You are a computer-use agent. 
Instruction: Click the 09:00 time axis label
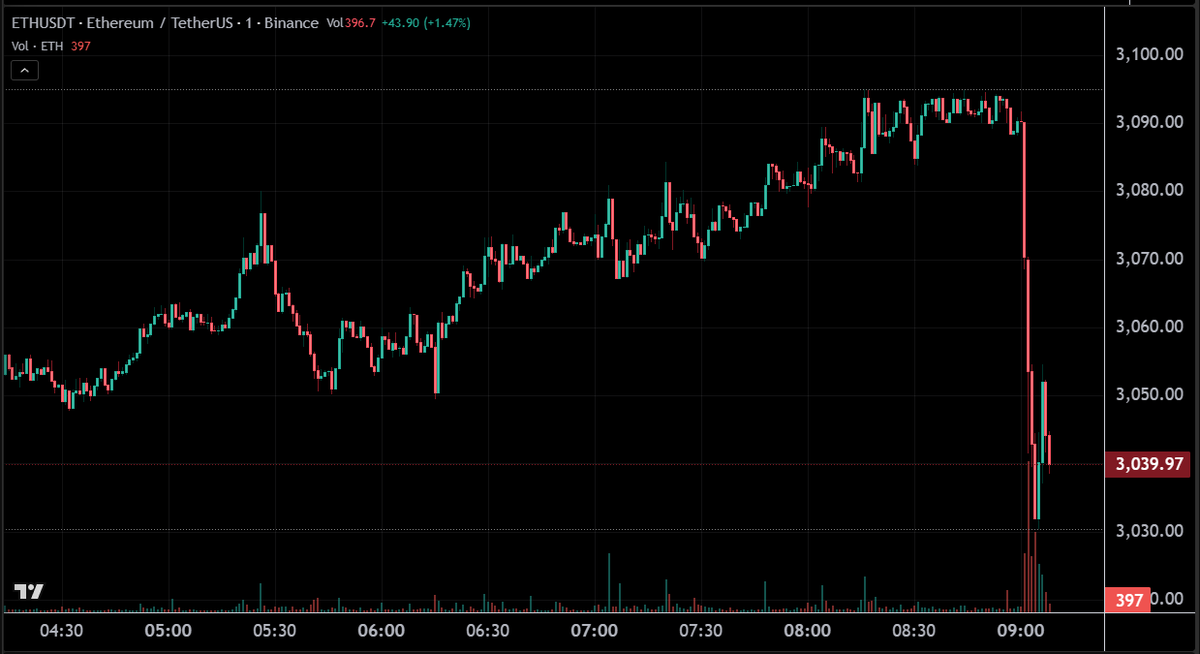(1021, 631)
